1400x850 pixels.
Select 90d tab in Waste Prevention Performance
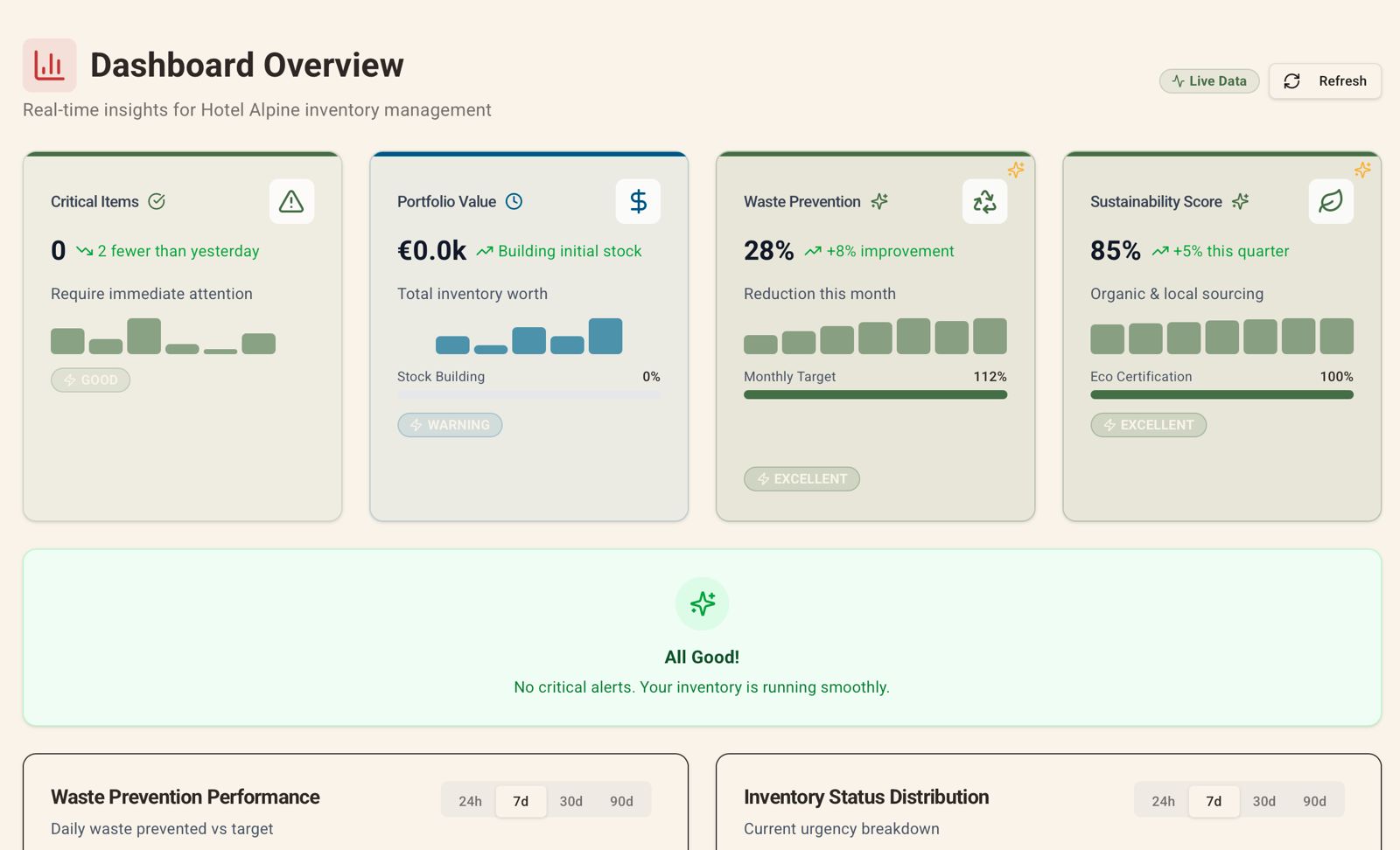pyautogui.click(x=621, y=801)
